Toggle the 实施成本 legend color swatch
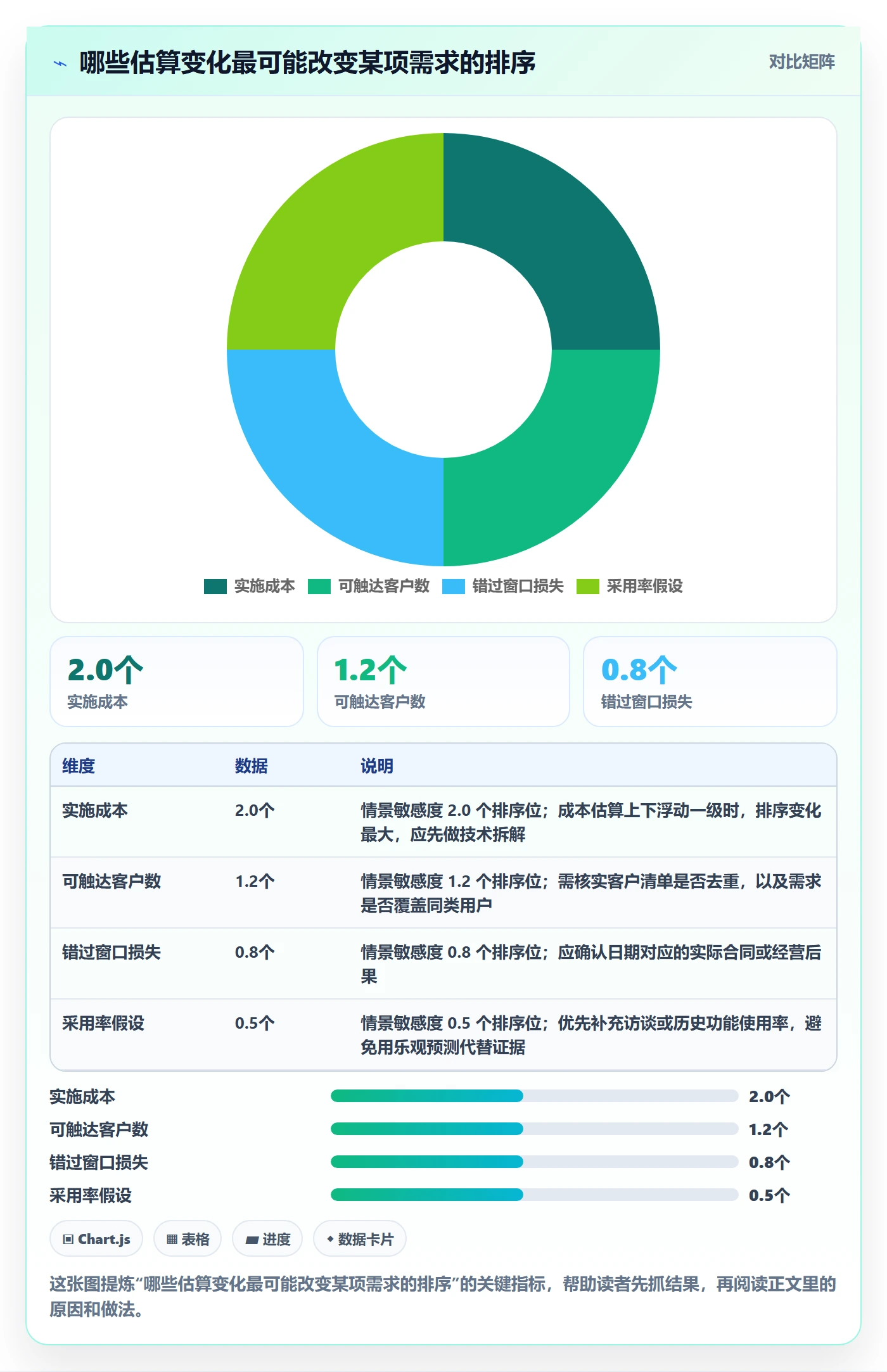 [x=215, y=587]
